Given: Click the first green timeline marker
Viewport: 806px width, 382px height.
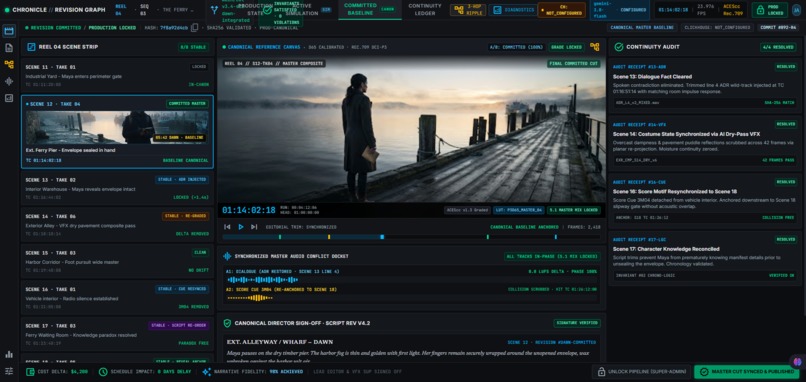Looking at the screenshot, I should pyautogui.click(x=280, y=237).
